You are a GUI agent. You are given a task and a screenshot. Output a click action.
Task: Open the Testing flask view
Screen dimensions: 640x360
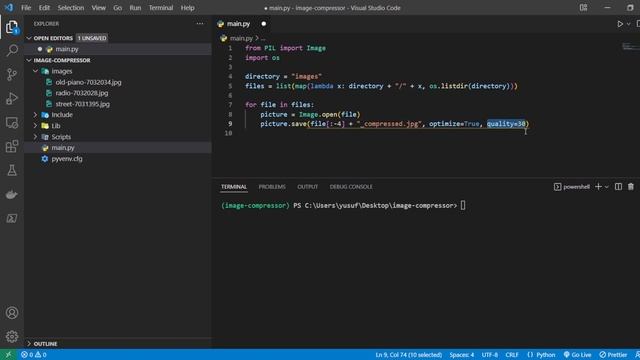(12, 170)
